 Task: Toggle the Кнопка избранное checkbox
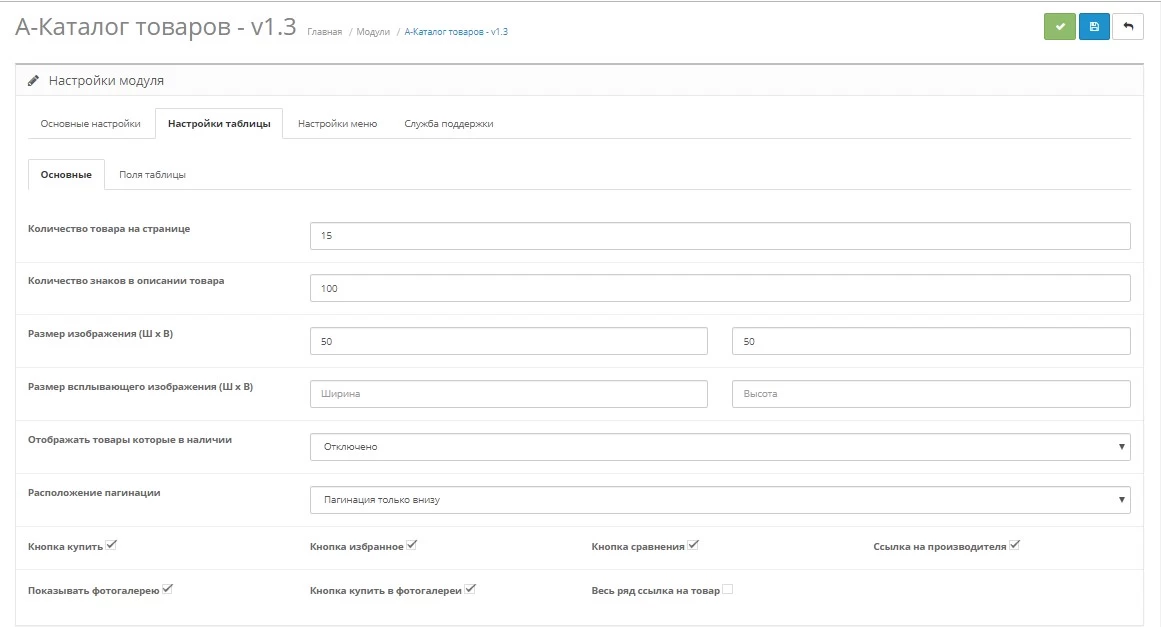[x=412, y=545]
